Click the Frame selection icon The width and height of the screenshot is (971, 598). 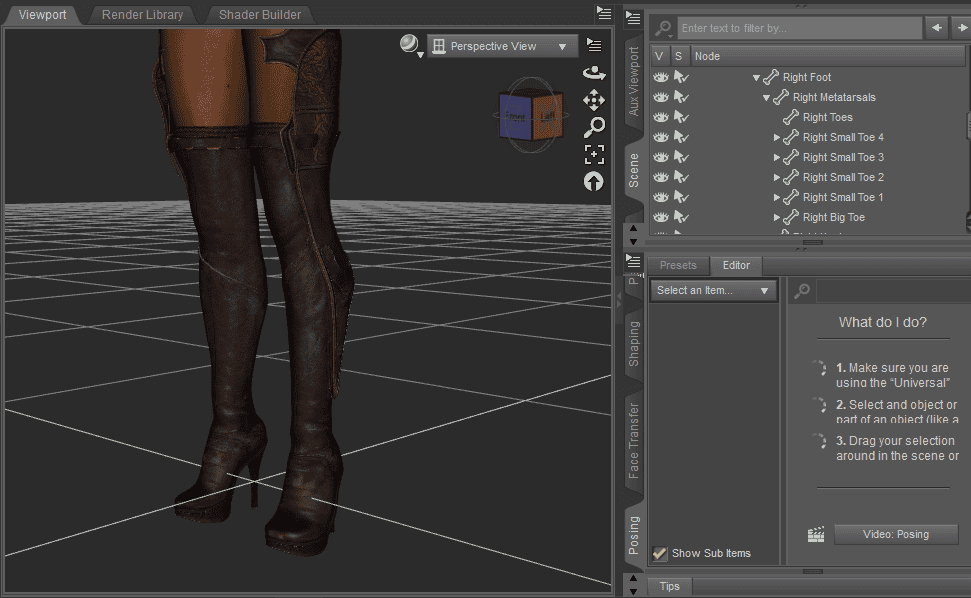pyautogui.click(x=594, y=154)
